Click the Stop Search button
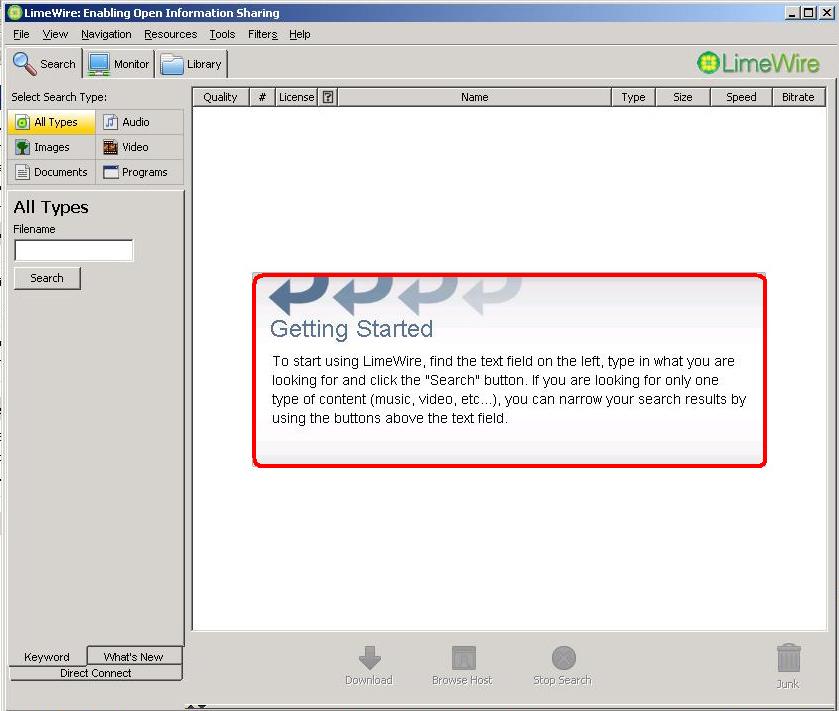839x711 pixels. tap(563, 666)
